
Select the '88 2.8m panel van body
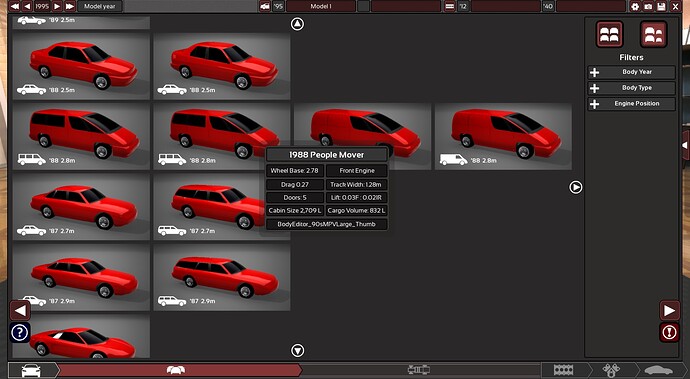pos(503,136)
